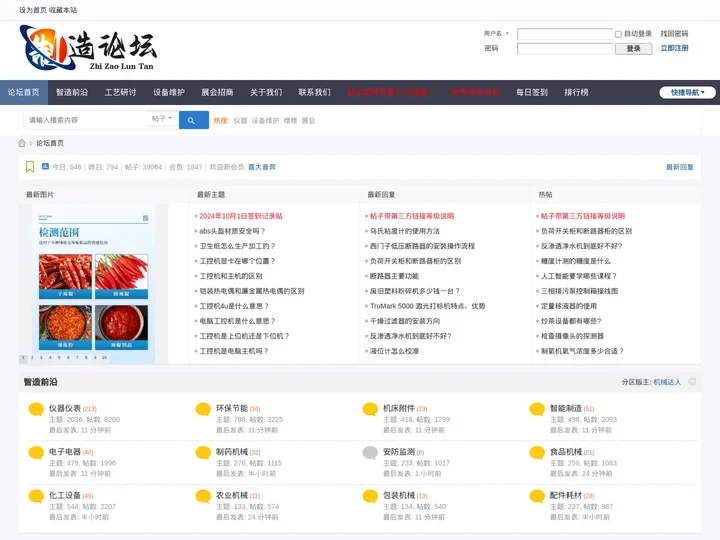Open topic 卫生纸怎么生产加工的？

point(237,246)
